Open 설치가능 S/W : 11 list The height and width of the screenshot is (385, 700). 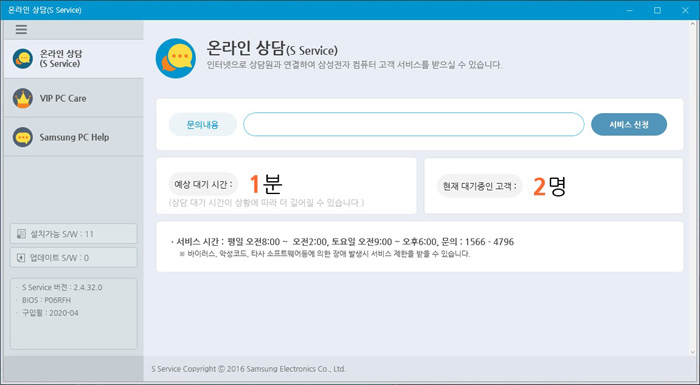74,234
